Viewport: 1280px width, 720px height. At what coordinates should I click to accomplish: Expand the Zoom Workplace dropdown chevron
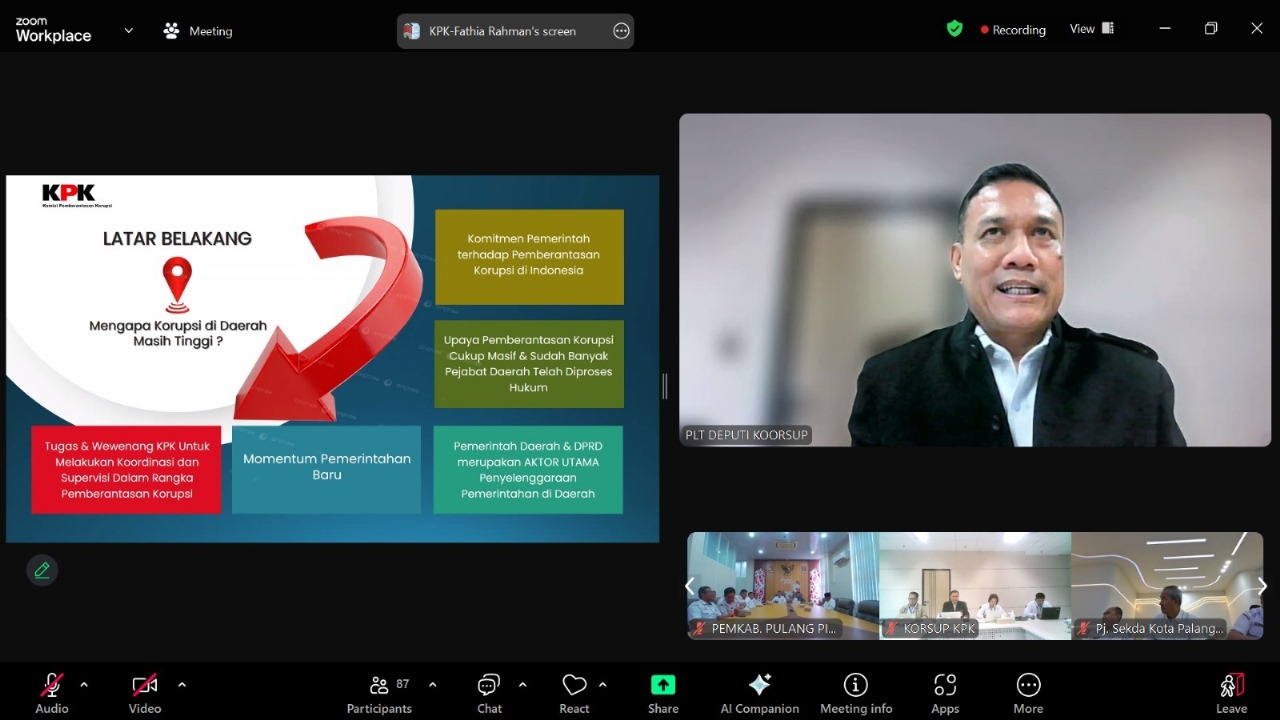(x=128, y=30)
